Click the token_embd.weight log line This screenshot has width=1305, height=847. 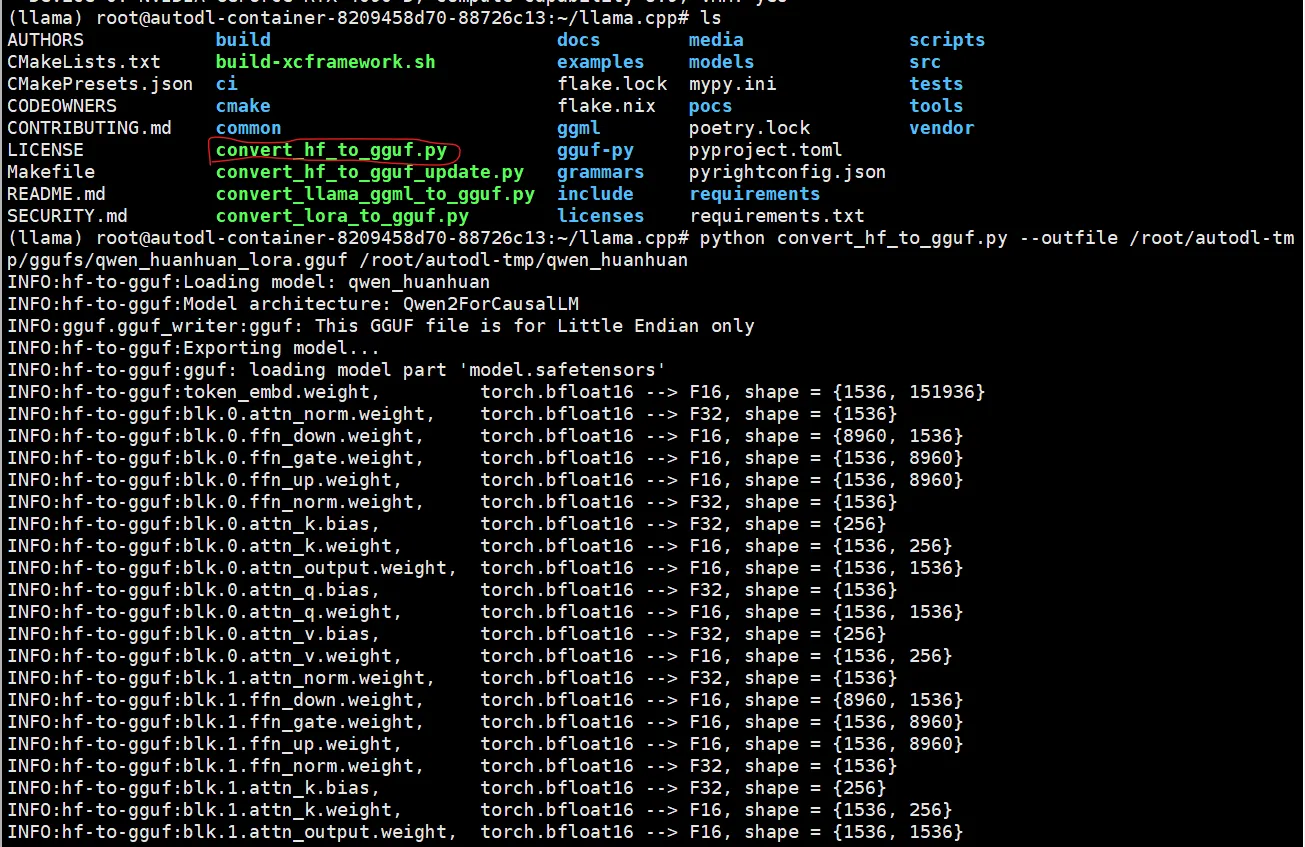click(x=497, y=392)
